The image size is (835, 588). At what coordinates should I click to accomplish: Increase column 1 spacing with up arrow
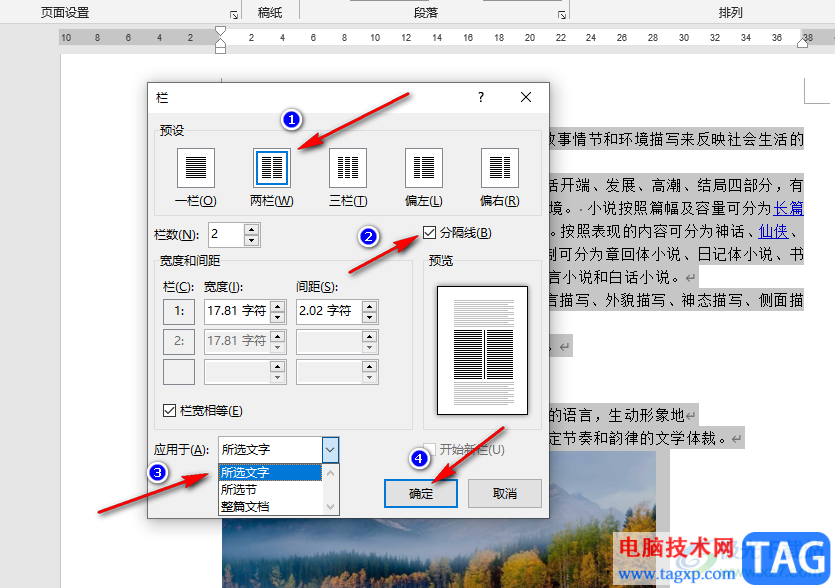370,306
